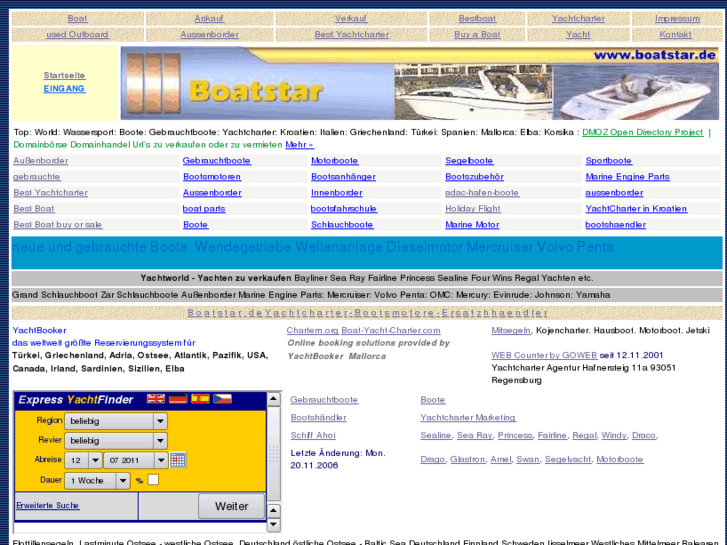727x545 pixels.
Task: Open Yachtcharter Marketing link
Action: pos(468,417)
